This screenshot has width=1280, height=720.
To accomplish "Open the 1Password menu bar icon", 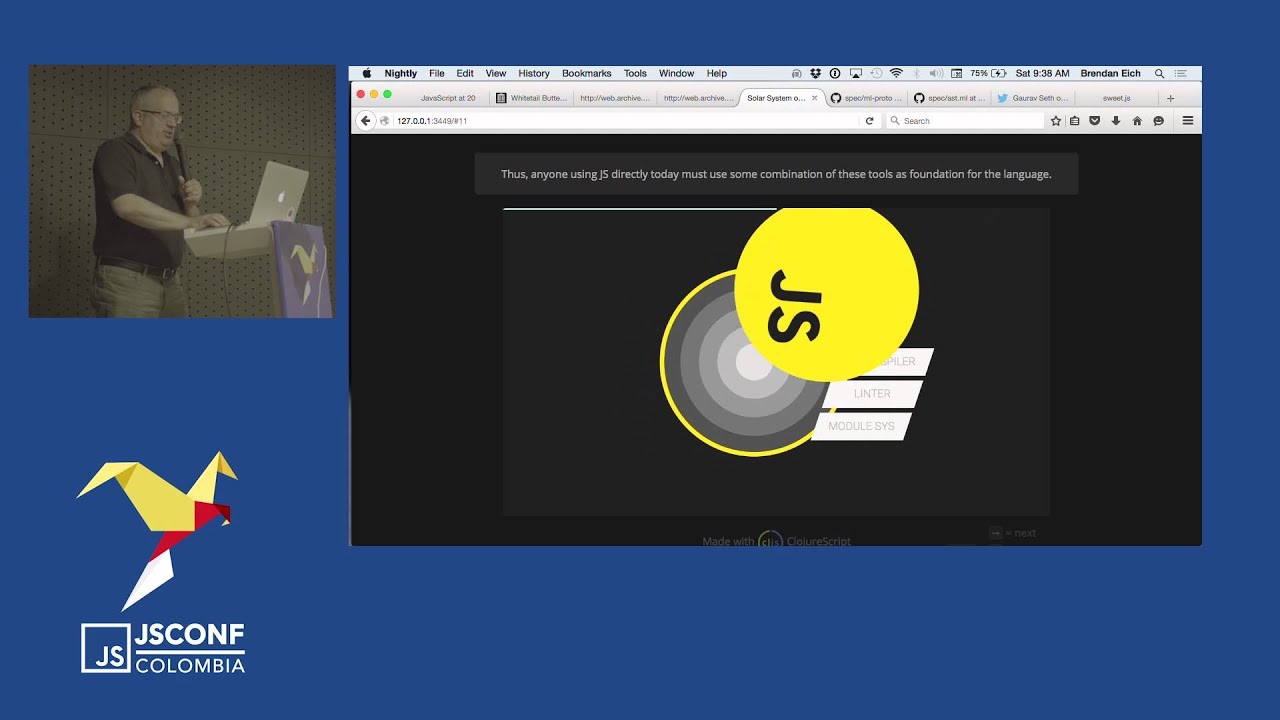I will coord(835,73).
